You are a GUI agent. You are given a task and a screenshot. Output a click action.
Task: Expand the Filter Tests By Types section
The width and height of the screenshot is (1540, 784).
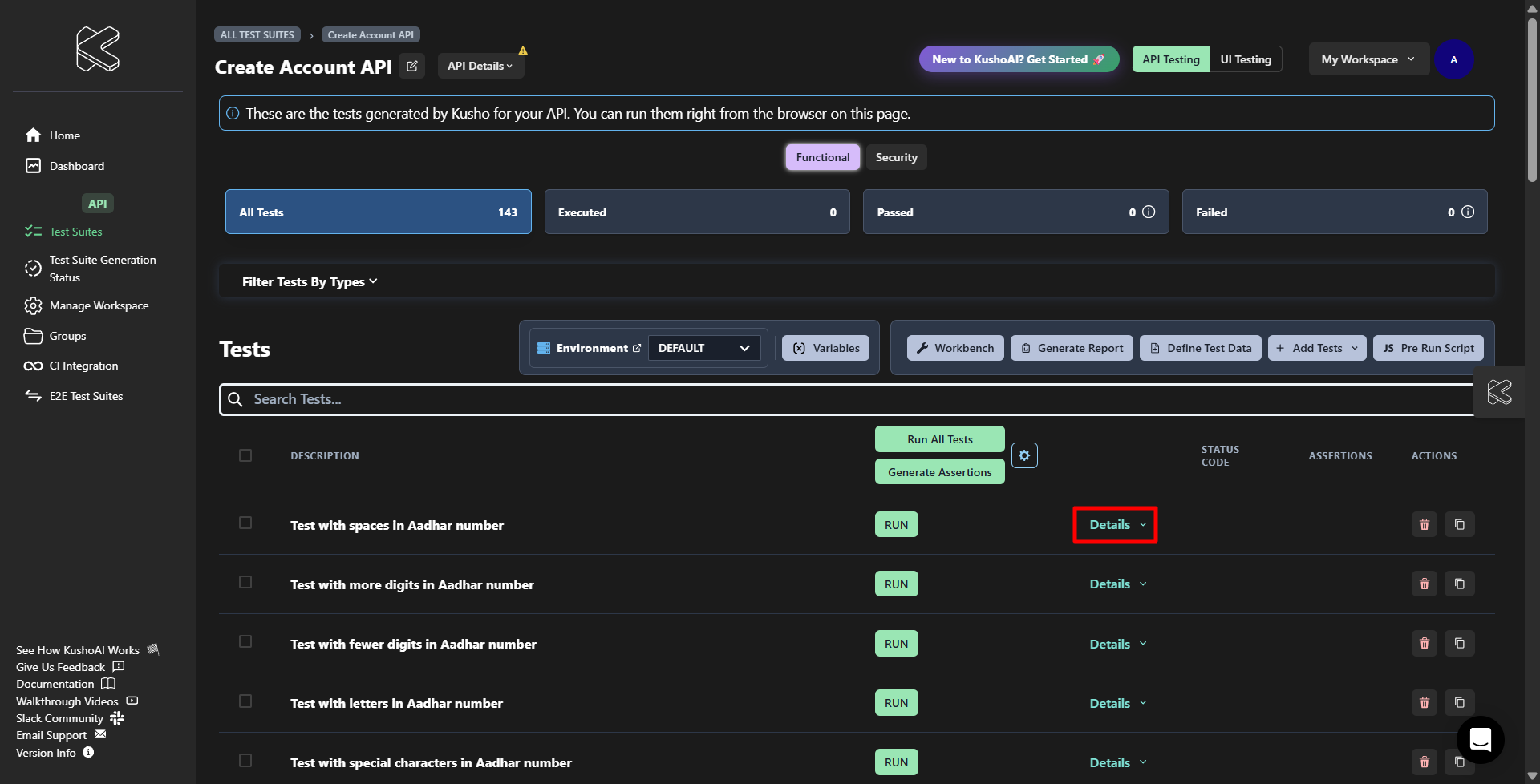pos(310,282)
